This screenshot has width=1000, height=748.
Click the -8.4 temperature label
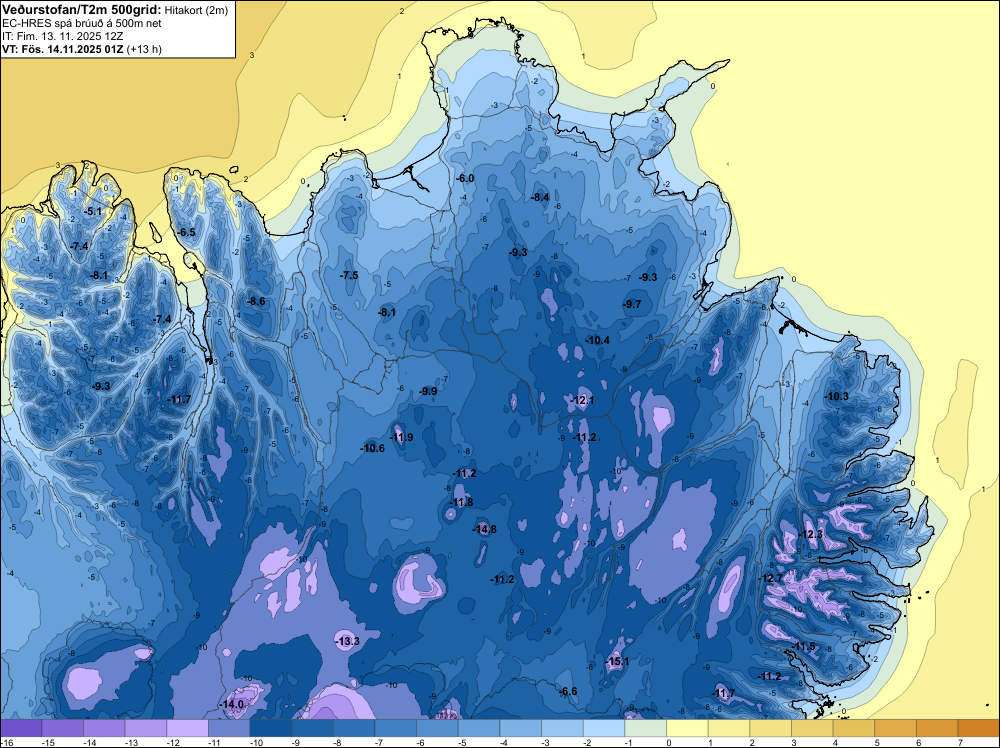click(540, 198)
